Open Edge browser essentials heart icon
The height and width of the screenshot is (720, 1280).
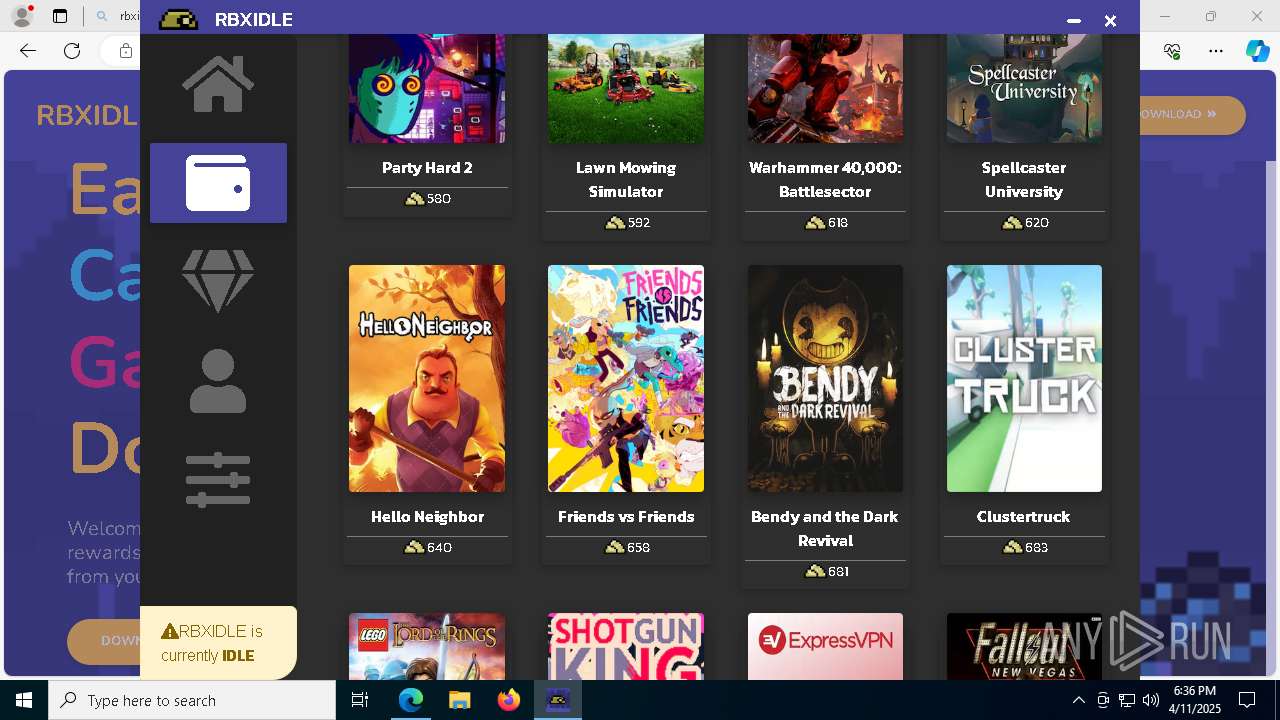pyautogui.click(x=1173, y=51)
